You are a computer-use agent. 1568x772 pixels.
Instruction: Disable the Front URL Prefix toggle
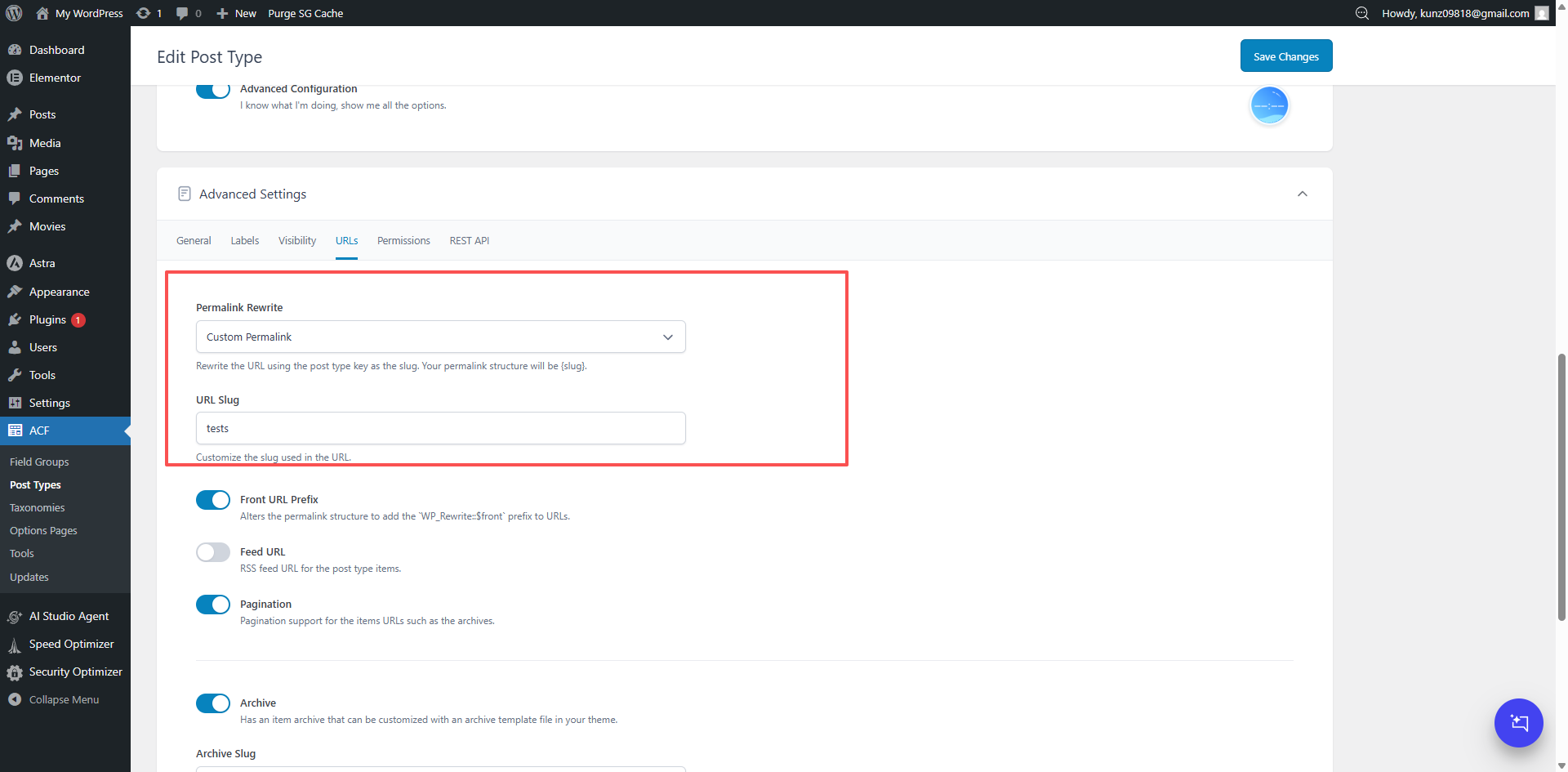[213, 500]
